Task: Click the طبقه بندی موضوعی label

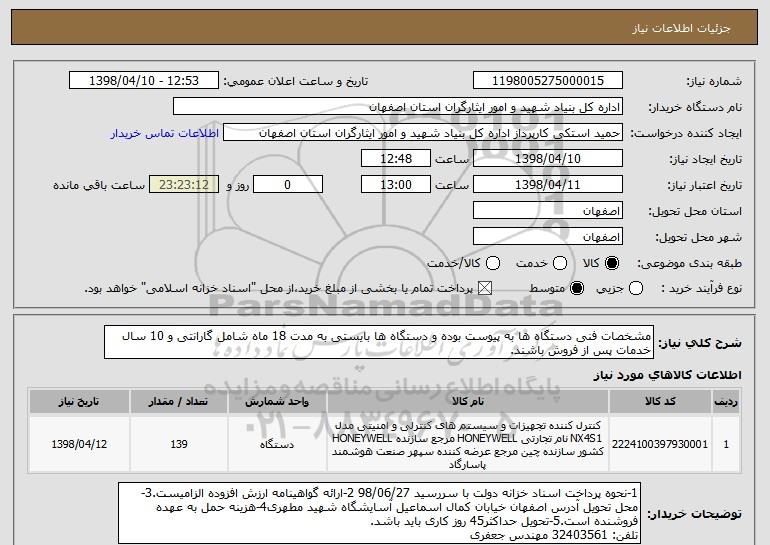Action: pos(690,264)
